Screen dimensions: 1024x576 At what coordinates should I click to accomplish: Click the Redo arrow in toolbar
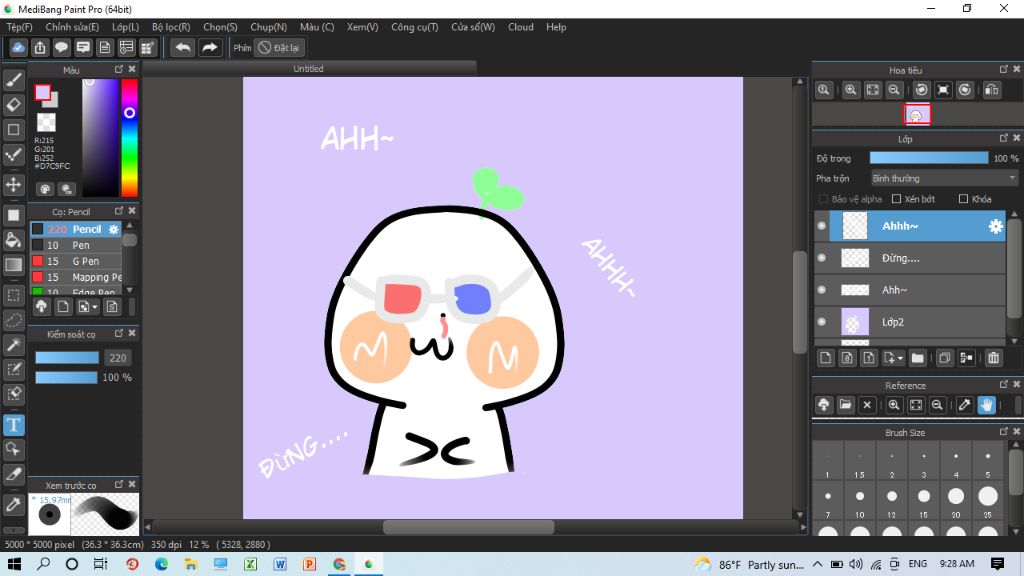point(210,48)
